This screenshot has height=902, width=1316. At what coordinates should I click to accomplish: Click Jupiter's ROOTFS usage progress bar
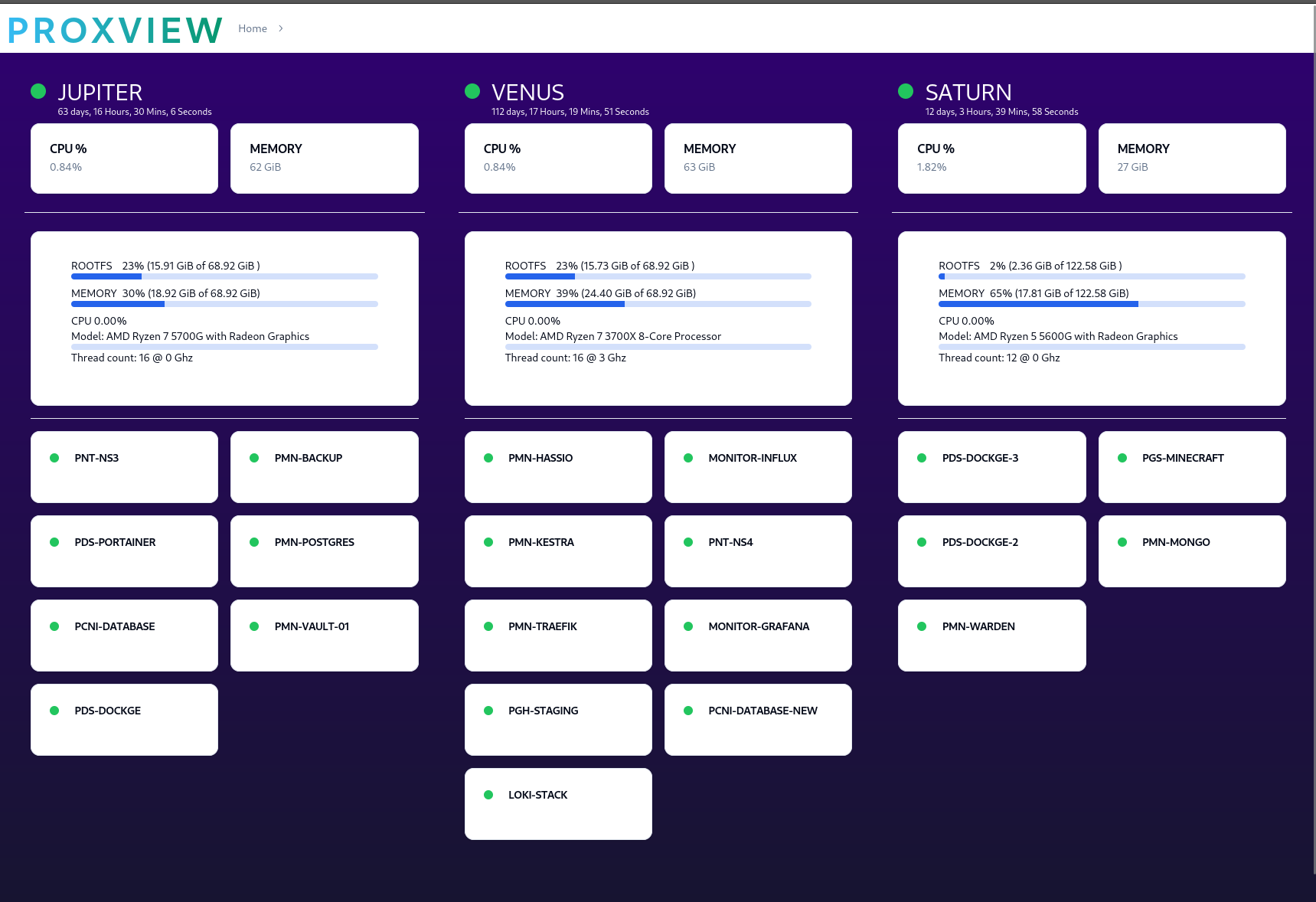tap(224, 276)
